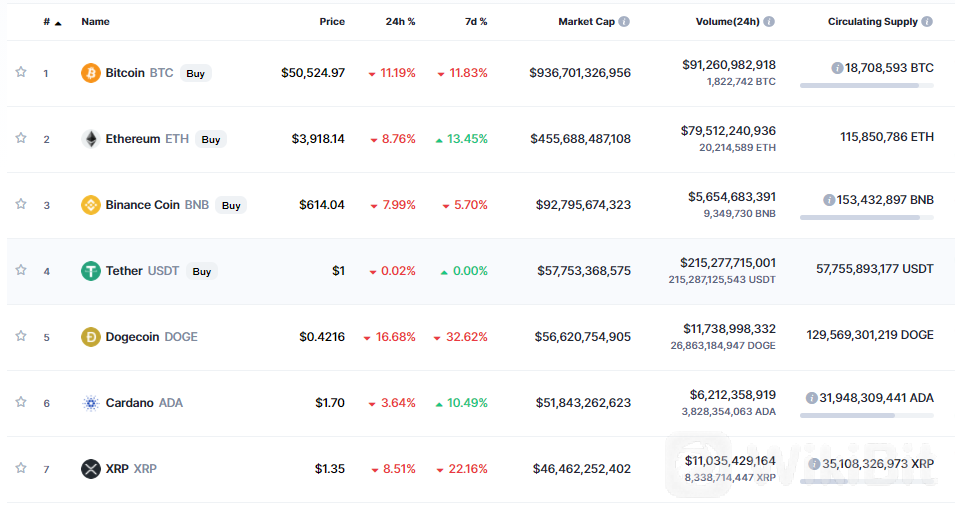Screen dimensions: 955x520
Task: Click Buy button for Ethereum
Action: pos(211,139)
